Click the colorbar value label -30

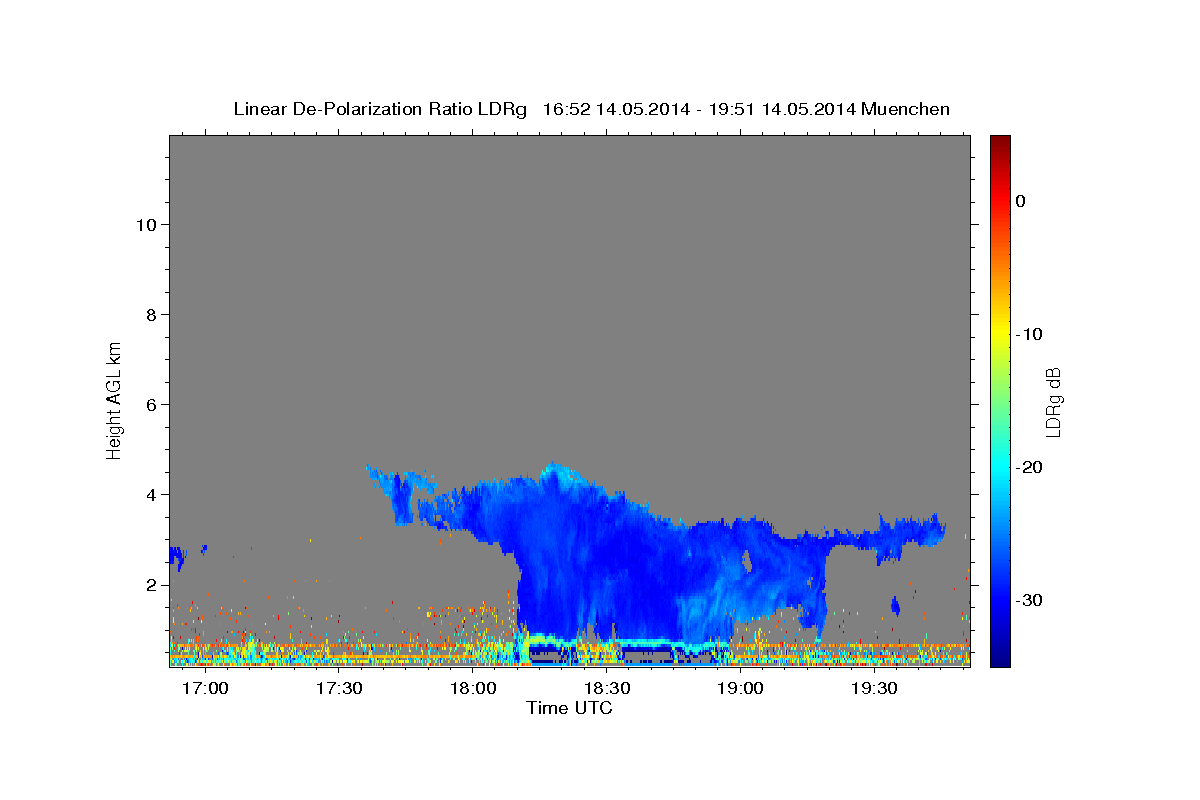(1029, 600)
